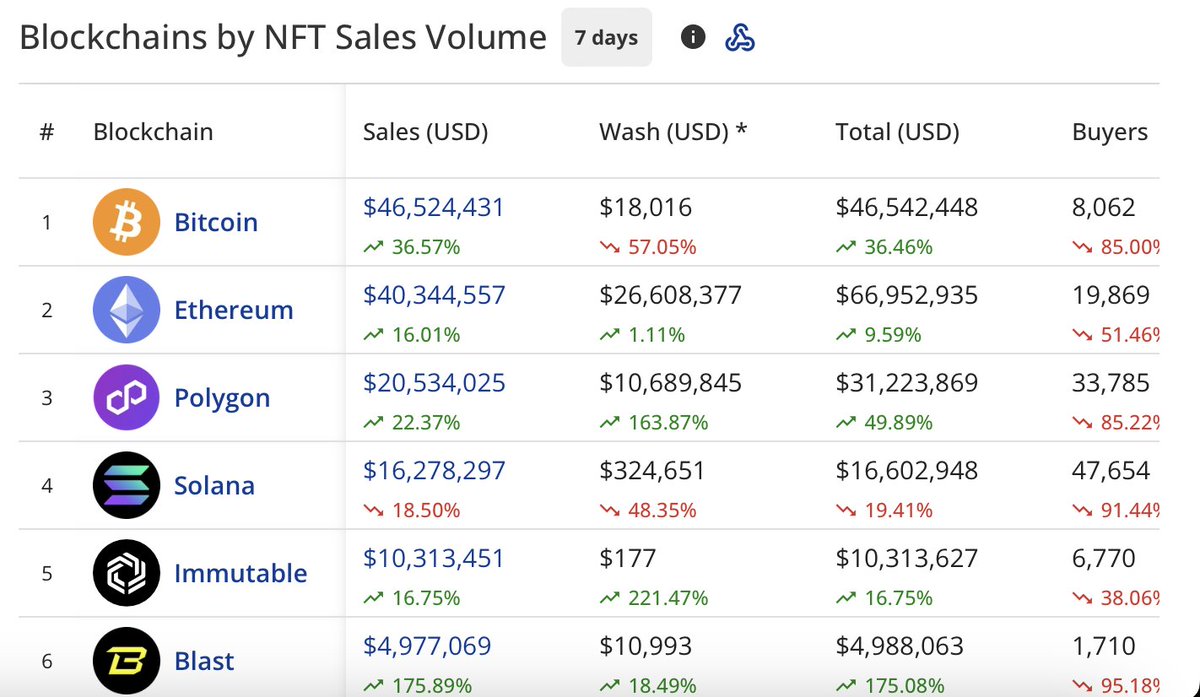Click Blast total $4,988,063
Screen dimensions: 1200x697
click(x=900, y=646)
